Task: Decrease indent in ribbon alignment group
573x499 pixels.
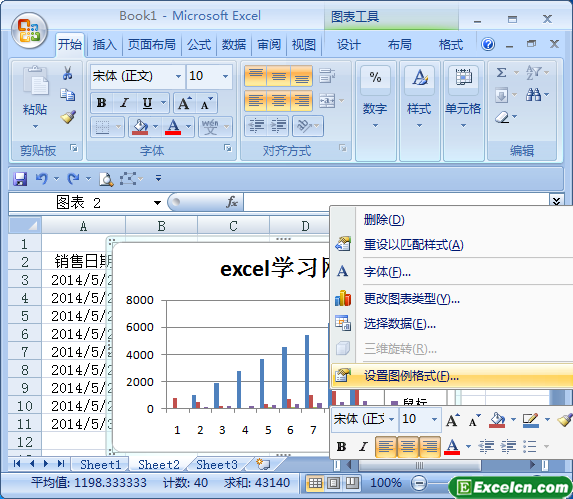Action: coord(256,126)
